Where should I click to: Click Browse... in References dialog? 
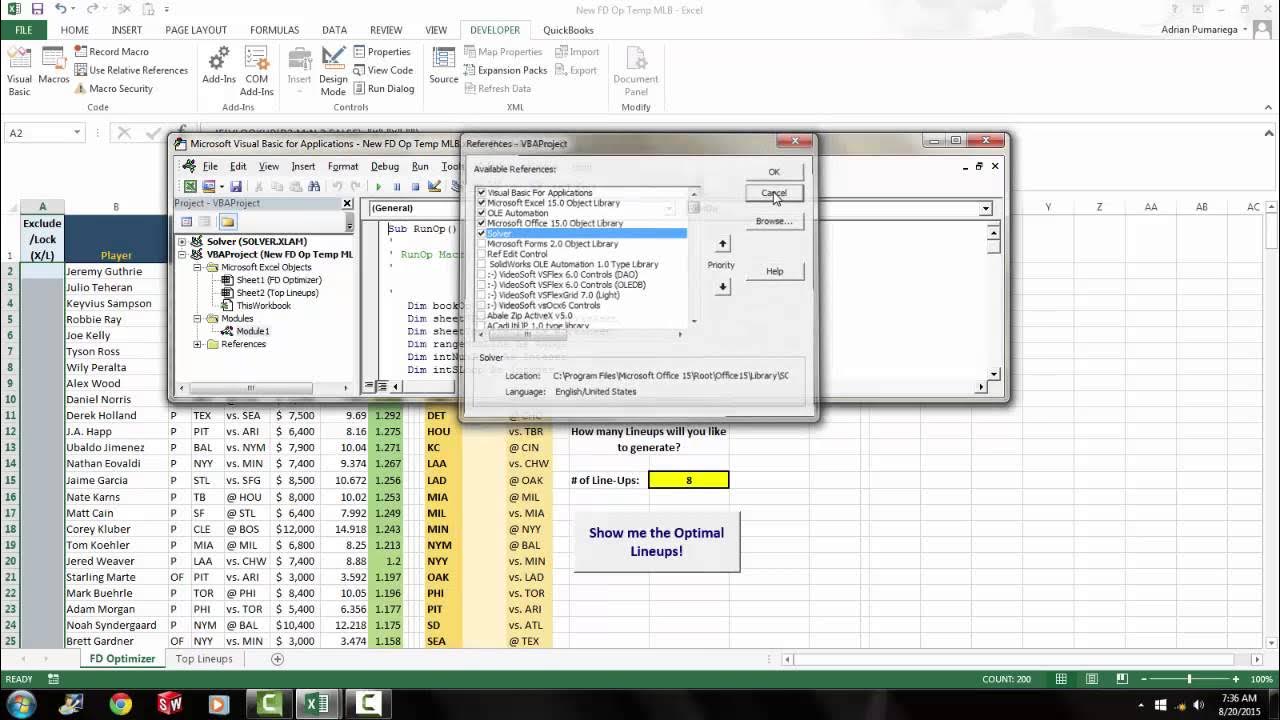pyautogui.click(x=774, y=221)
